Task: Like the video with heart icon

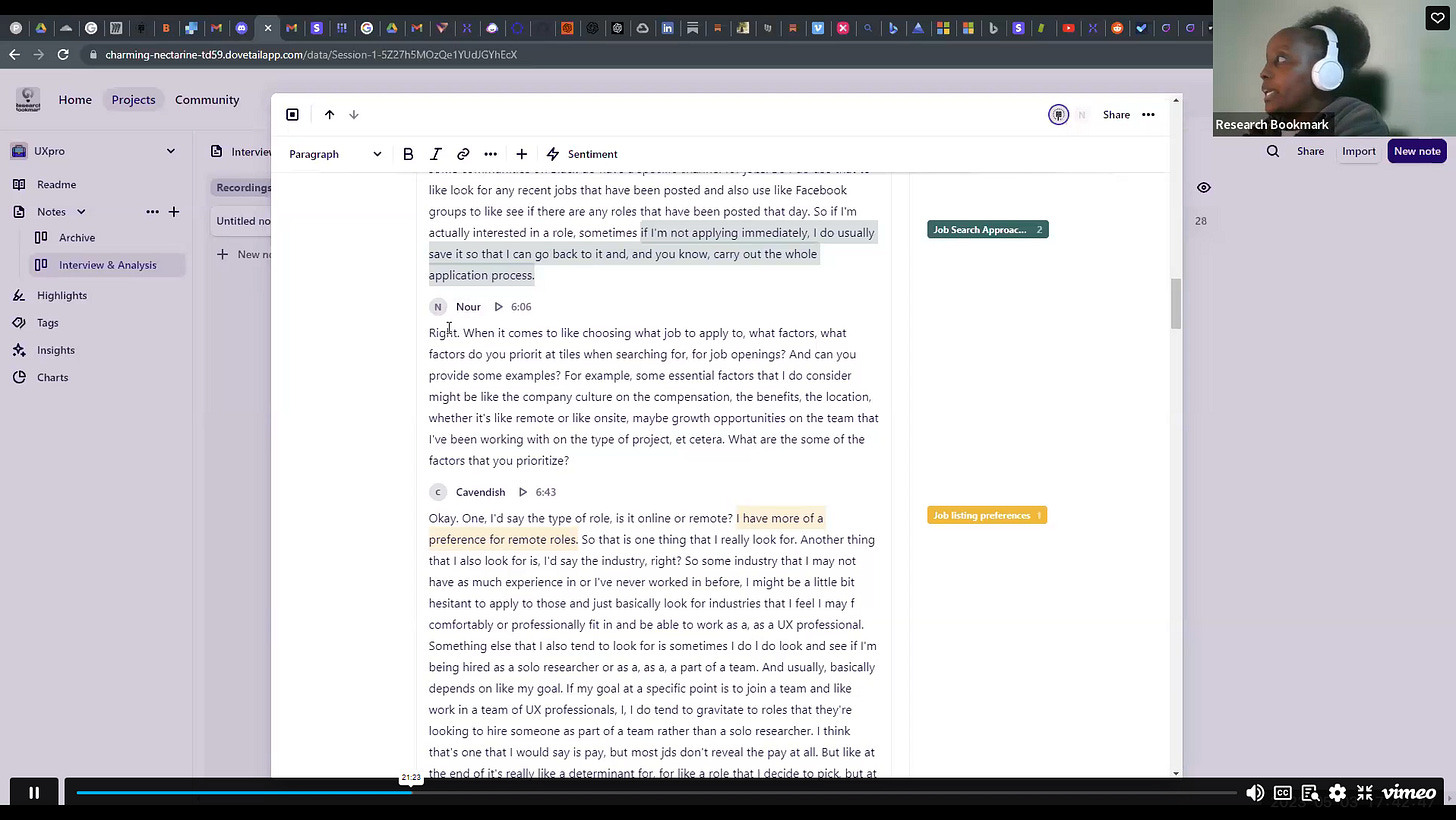Action: (1437, 17)
